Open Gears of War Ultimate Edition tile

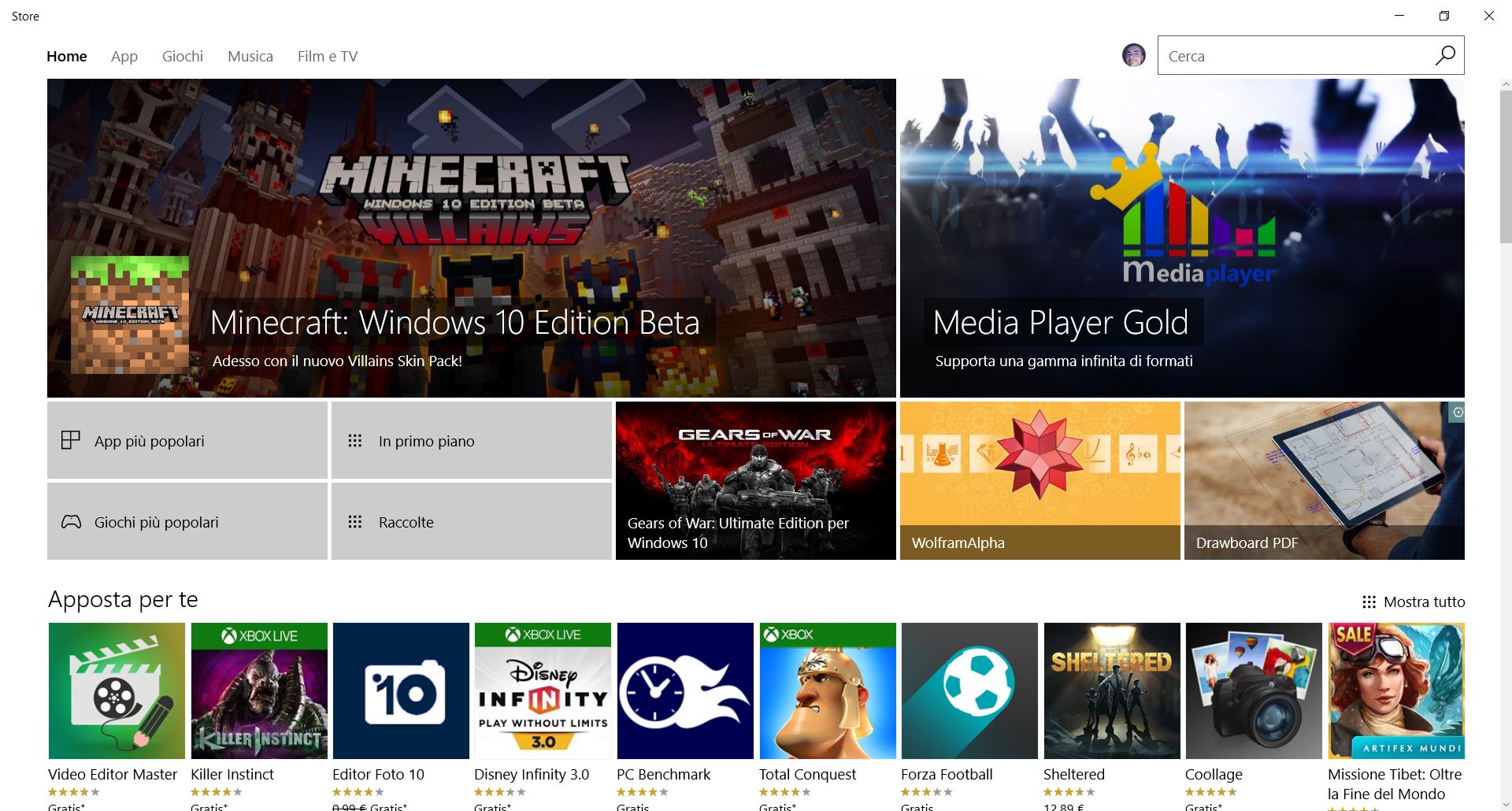pos(756,480)
